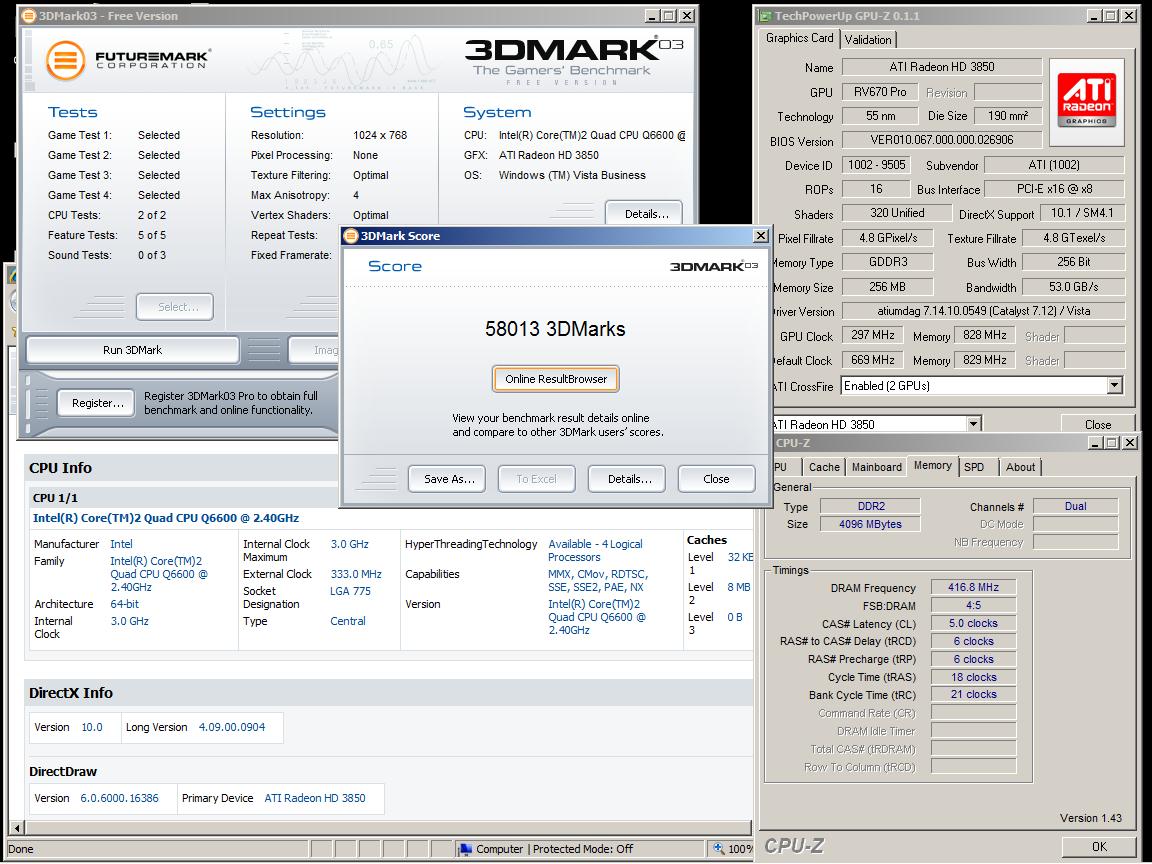The height and width of the screenshot is (864, 1152).
Task: Click the System Details button in 3DMark03
Action: [644, 214]
